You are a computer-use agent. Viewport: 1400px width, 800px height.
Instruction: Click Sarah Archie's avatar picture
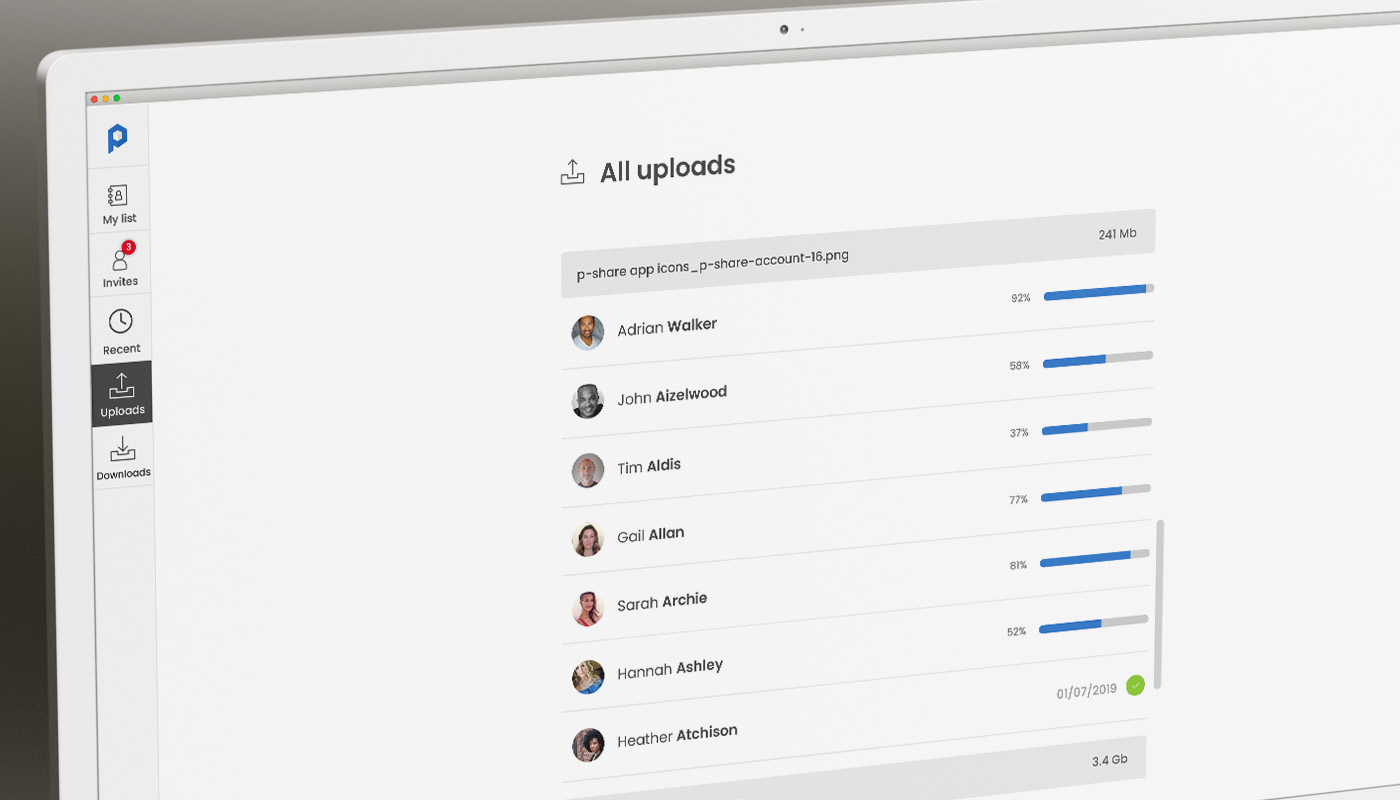pyautogui.click(x=588, y=608)
